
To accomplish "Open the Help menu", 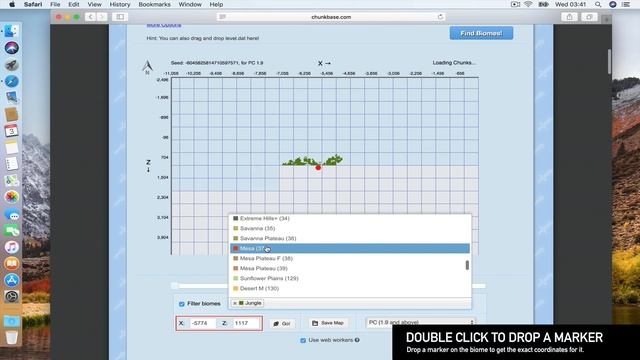I will tap(216, 4).
